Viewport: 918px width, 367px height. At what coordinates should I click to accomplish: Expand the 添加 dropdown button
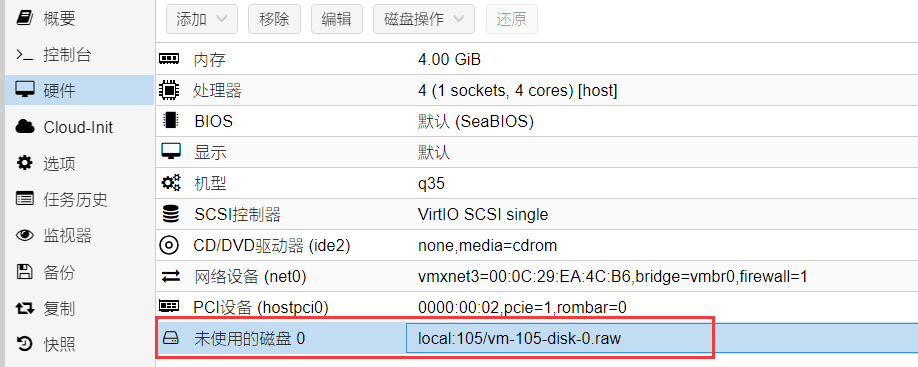tap(202, 19)
